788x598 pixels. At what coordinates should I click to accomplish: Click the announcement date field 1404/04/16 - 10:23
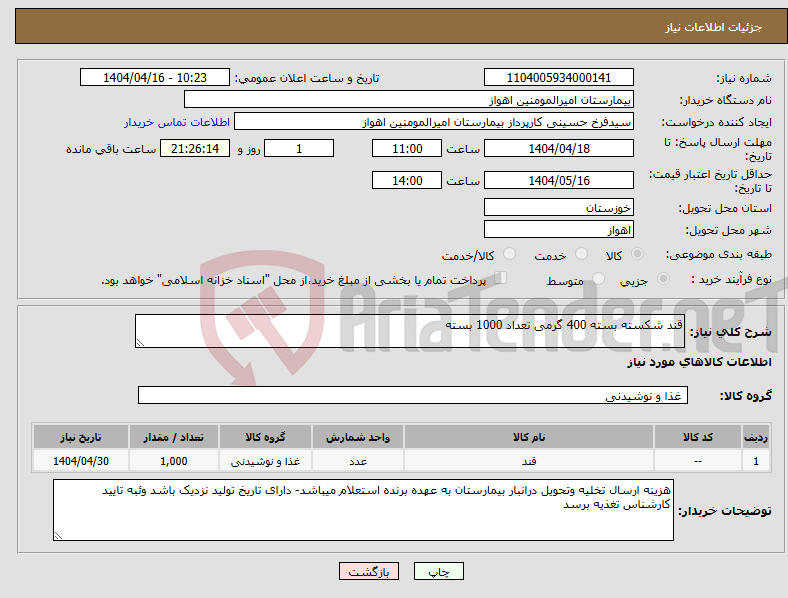(x=155, y=78)
